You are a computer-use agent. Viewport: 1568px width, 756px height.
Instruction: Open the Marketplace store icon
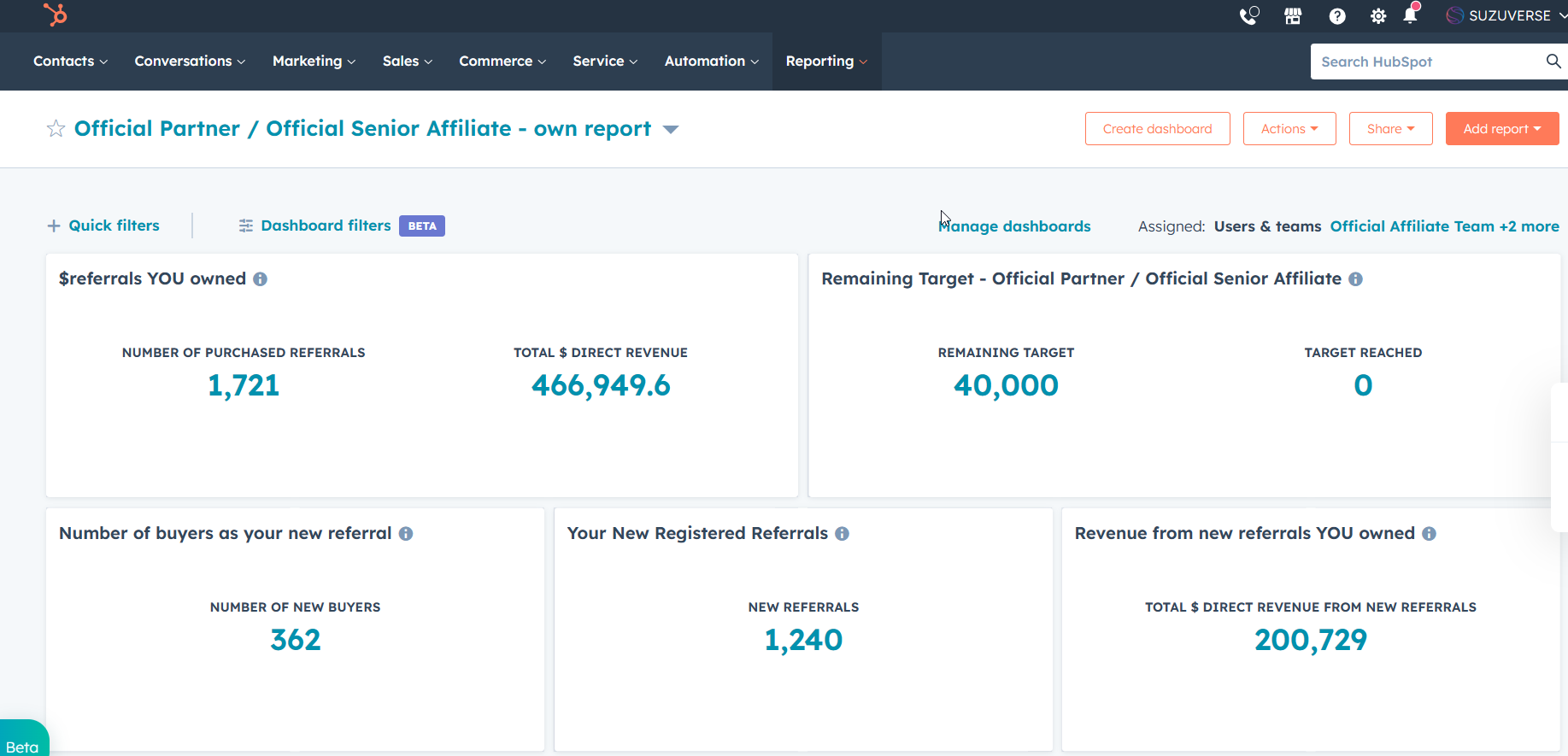tap(1293, 16)
